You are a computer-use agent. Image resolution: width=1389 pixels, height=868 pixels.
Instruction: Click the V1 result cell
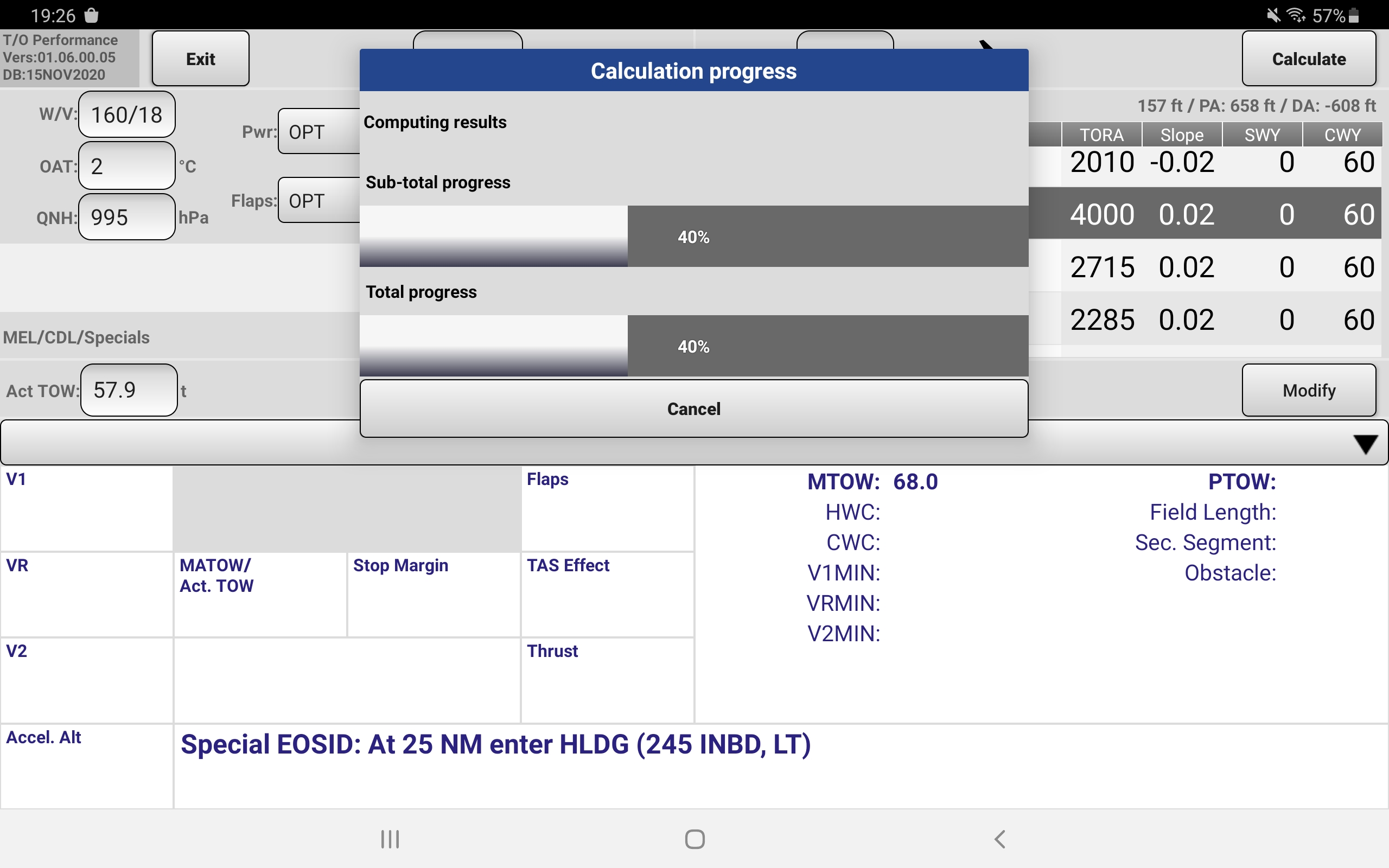click(x=87, y=508)
